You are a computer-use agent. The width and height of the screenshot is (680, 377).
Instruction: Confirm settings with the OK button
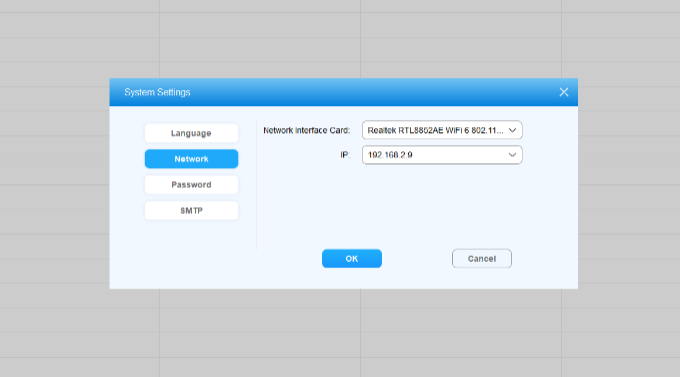[352, 259]
